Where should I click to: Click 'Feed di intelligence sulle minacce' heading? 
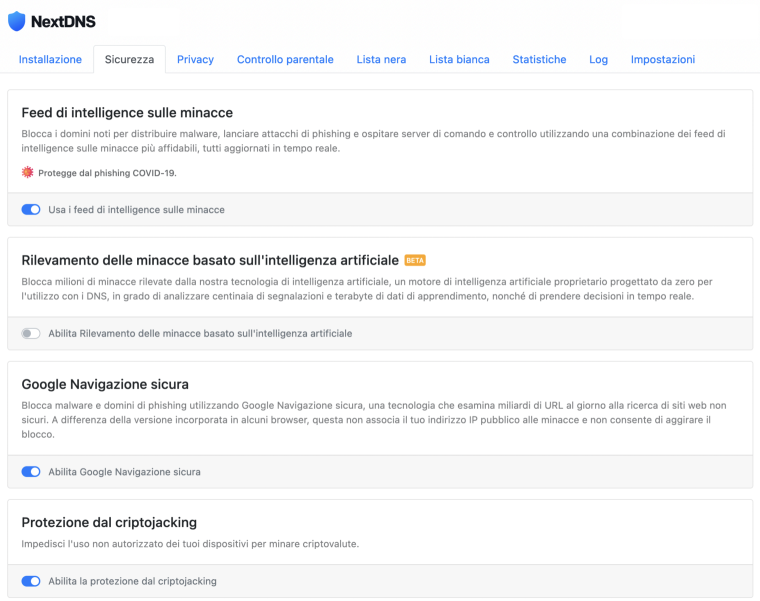click(x=127, y=112)
